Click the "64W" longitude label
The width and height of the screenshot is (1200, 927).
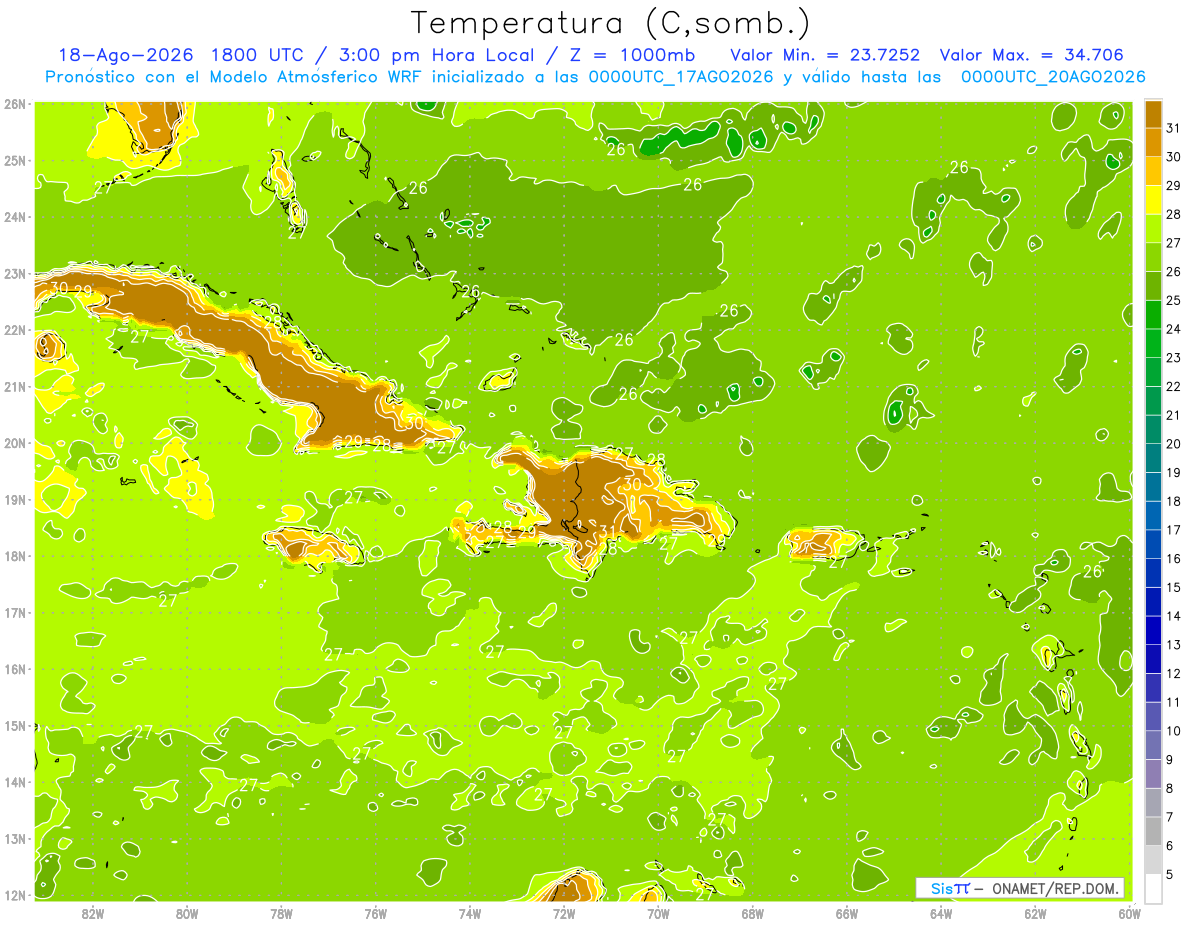click(x=941, y=913)
